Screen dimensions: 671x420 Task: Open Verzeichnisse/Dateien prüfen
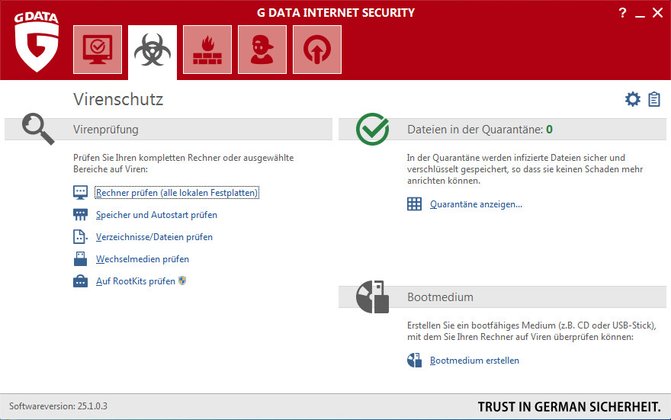click(154, 237)
